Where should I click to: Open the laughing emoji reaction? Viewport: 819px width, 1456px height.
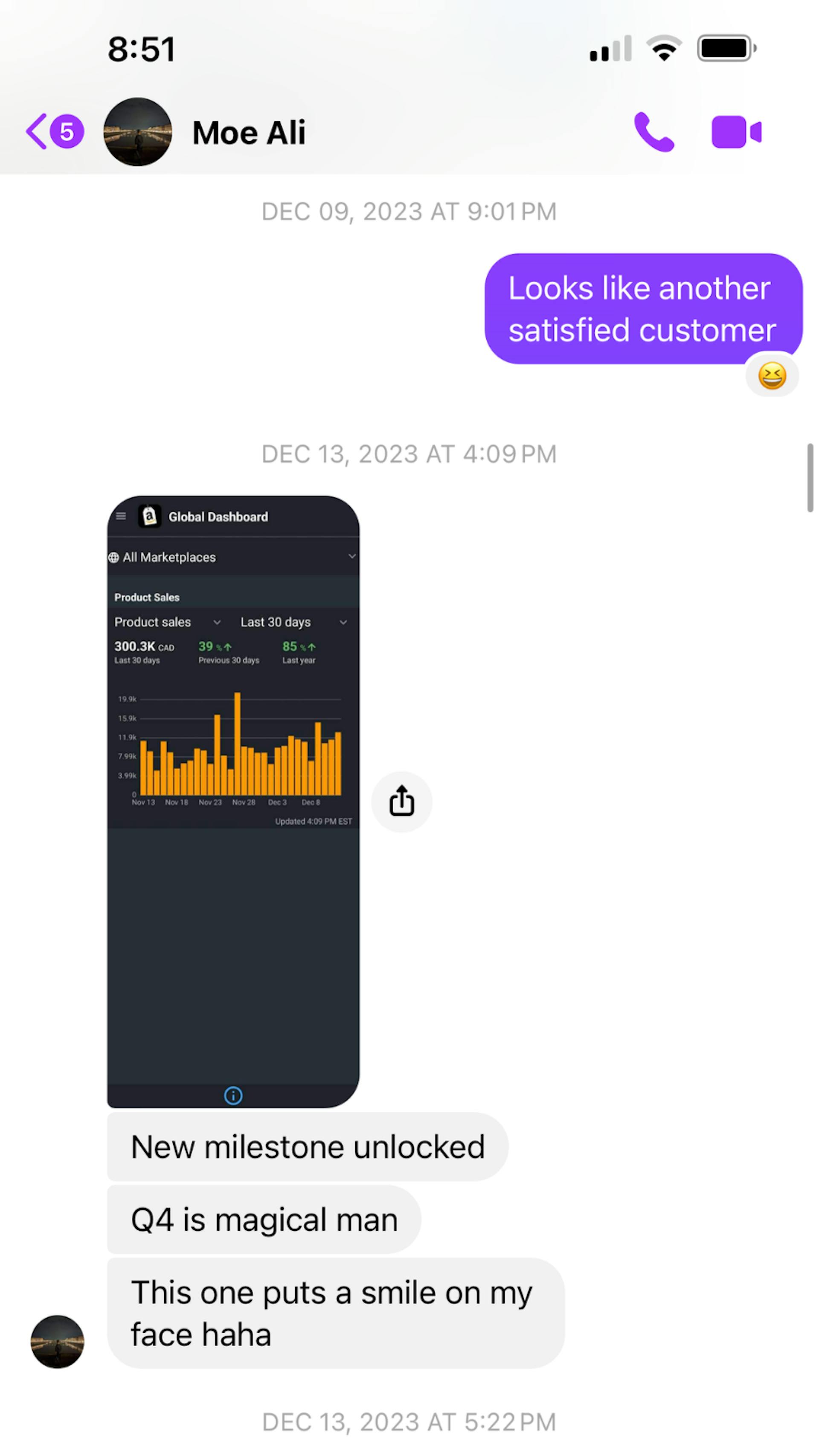(x=772, y=376)
